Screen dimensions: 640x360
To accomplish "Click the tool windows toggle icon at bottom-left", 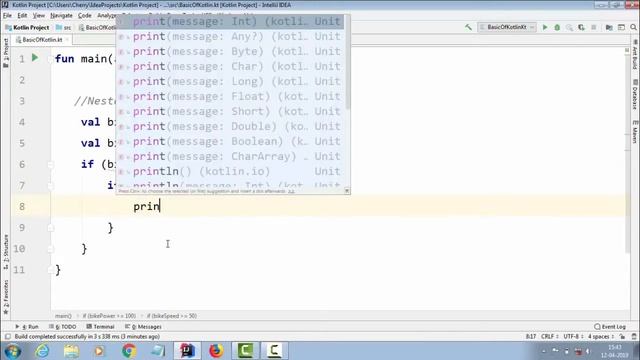I will pos(7,337).
